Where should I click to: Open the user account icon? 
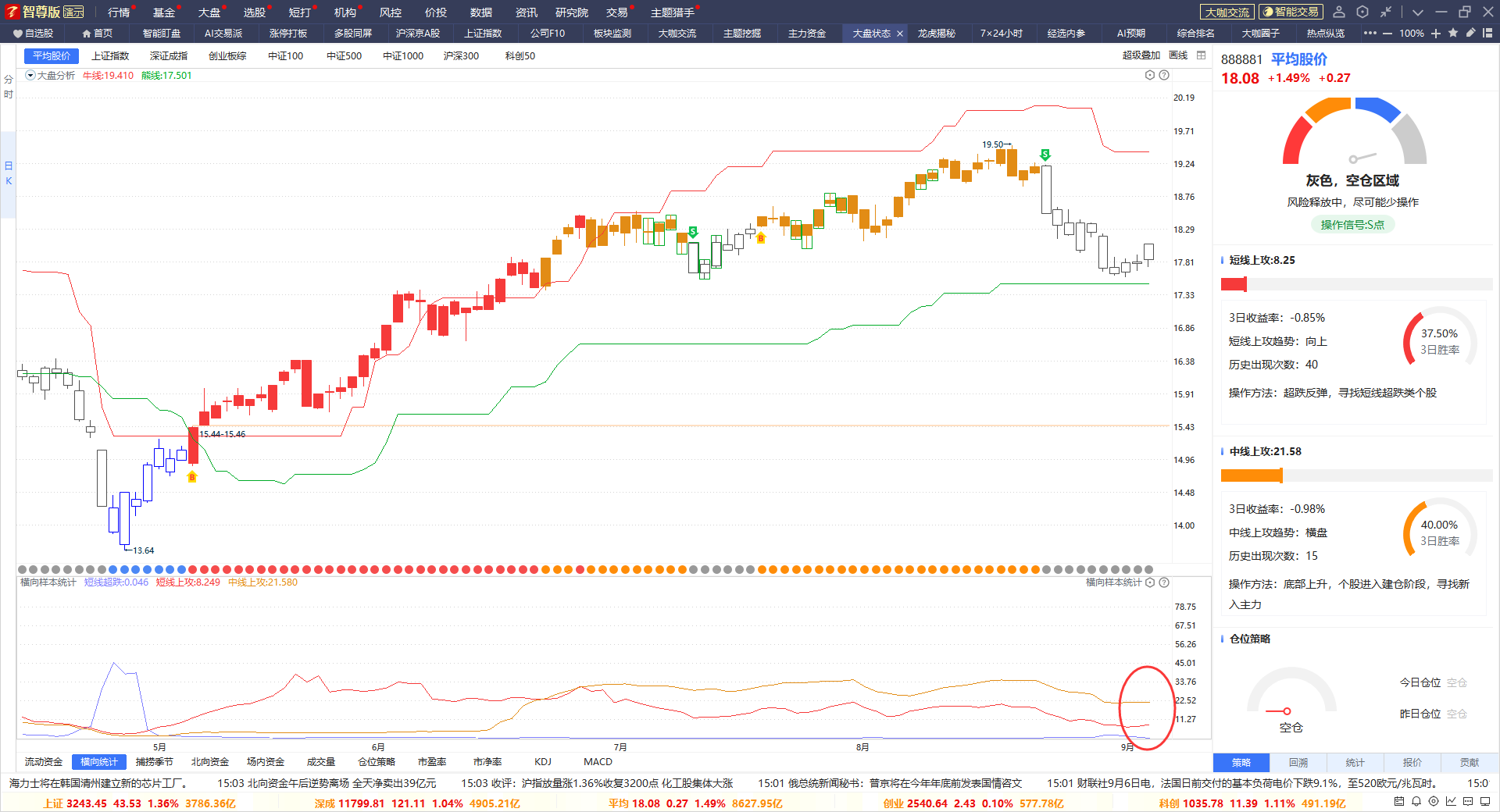pyautogui.click(x=1339, y=12)
